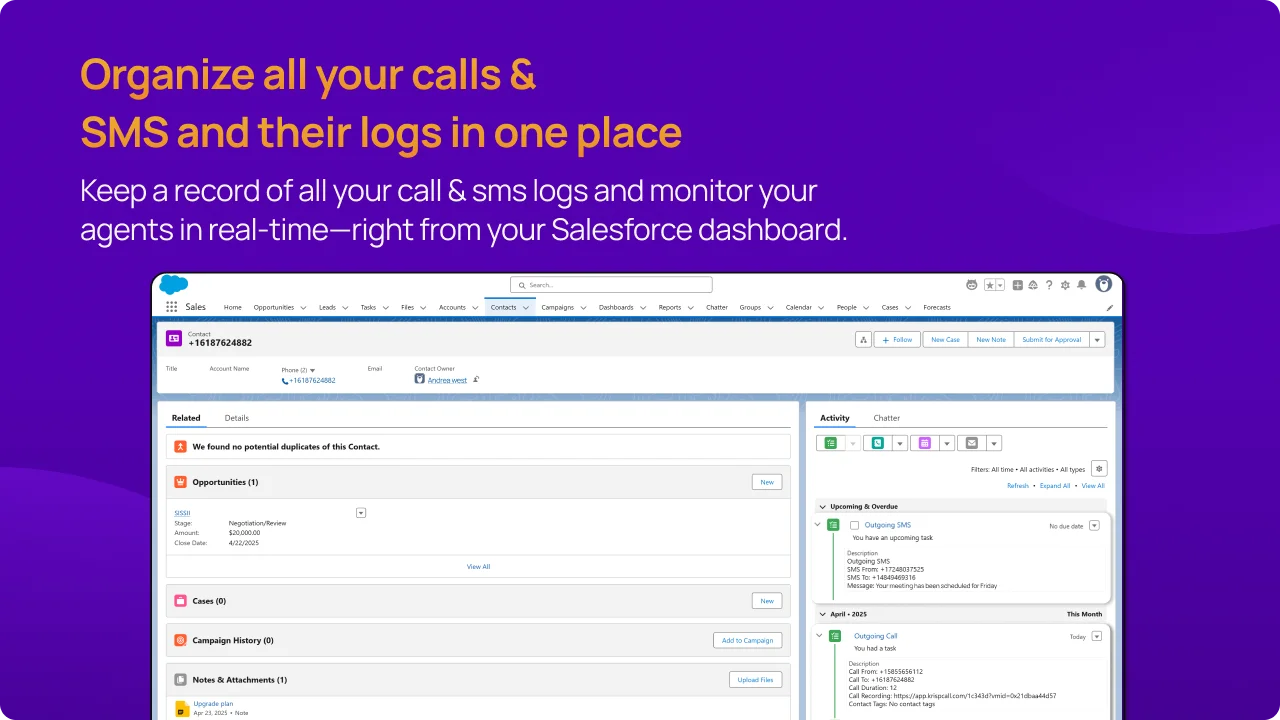Open the New Event dropdown arrow

(x=947, y=443)
